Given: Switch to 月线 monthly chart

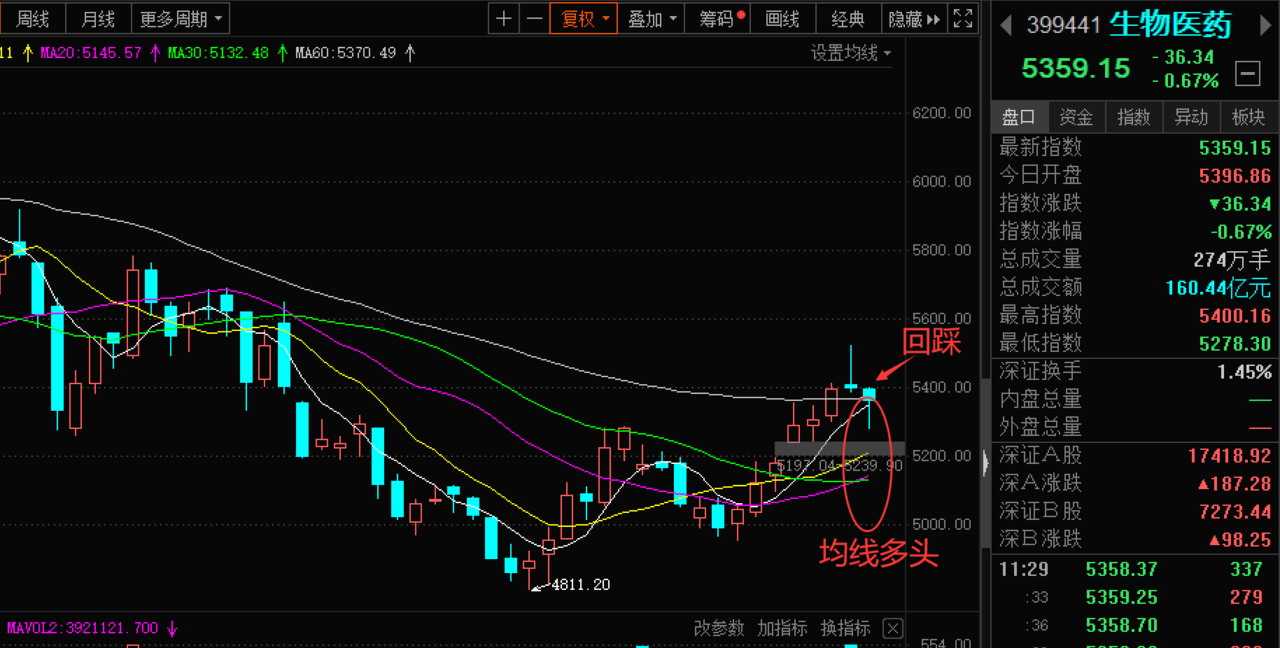Looking at the screenshot, I should tap(98, 18).
